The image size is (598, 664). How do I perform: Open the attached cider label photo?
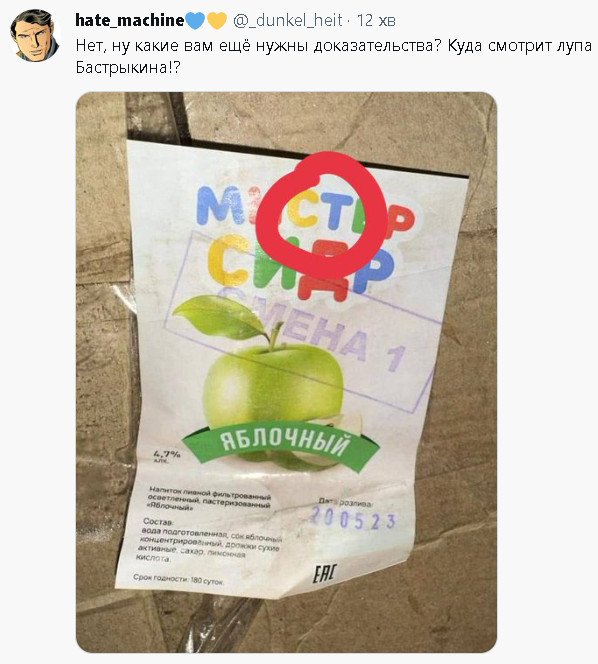pos(286,372)
